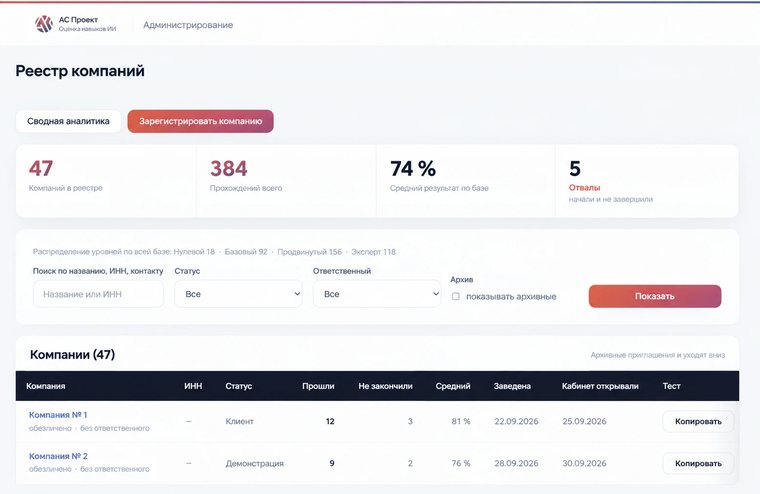This screenshot has height=494, width=760.
Task: Open Сводная аналитика
Action: 68,121
